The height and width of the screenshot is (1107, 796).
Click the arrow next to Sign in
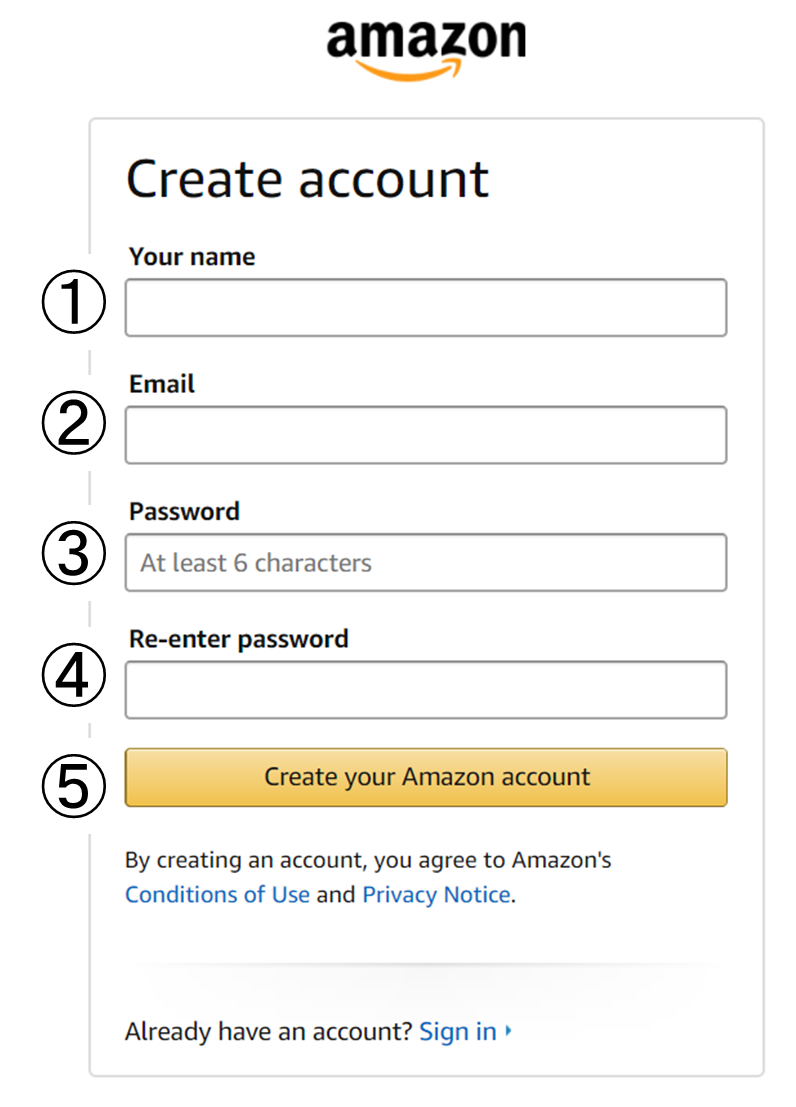pos(508,1031)
